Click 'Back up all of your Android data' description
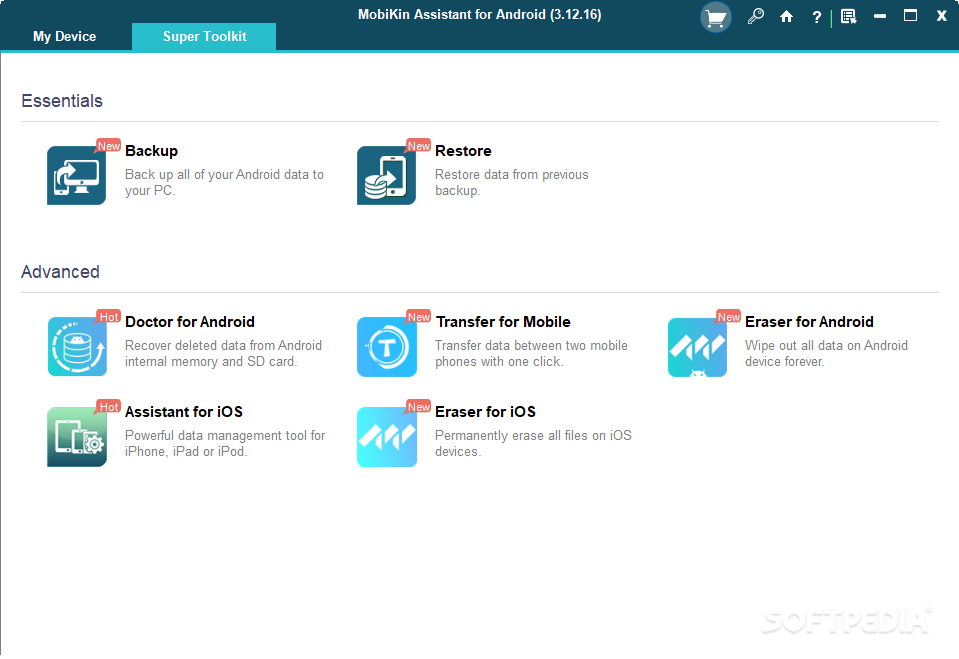The width and height of the screenshot is (959, 659). (x=224, y=182)
